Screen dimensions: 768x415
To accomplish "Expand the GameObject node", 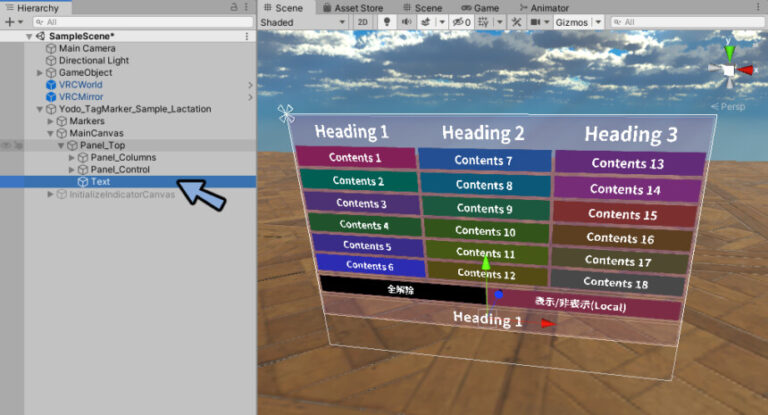I will click(x=40, y=73).
